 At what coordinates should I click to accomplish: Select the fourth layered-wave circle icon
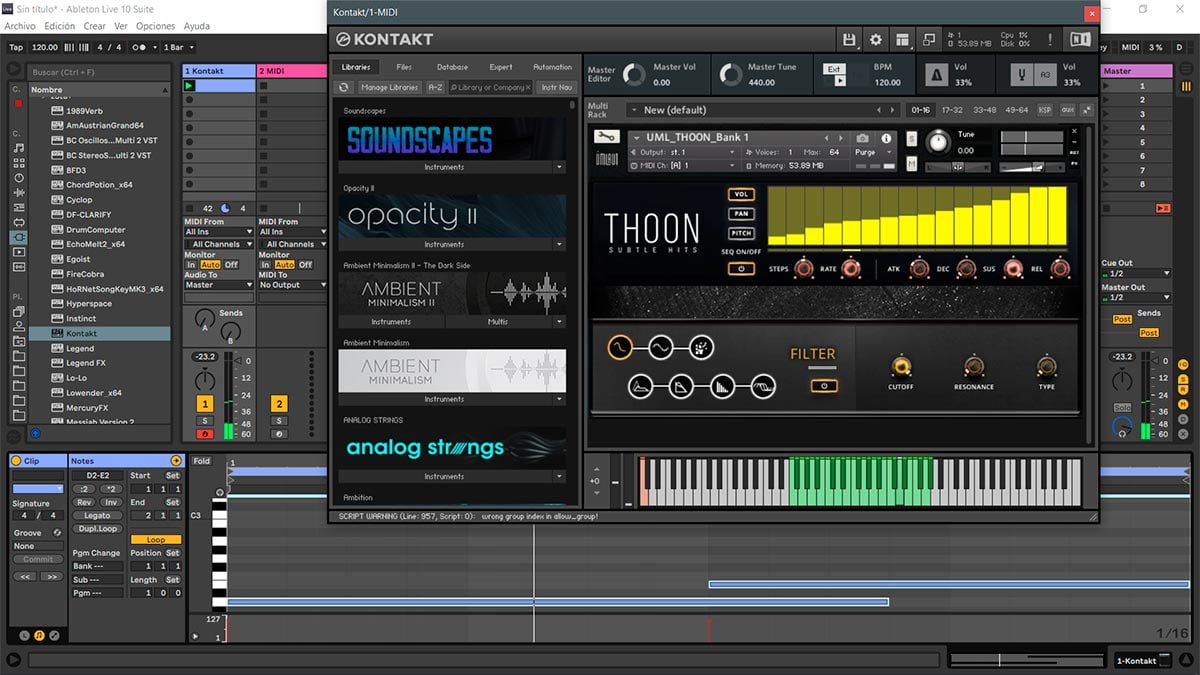763,385
